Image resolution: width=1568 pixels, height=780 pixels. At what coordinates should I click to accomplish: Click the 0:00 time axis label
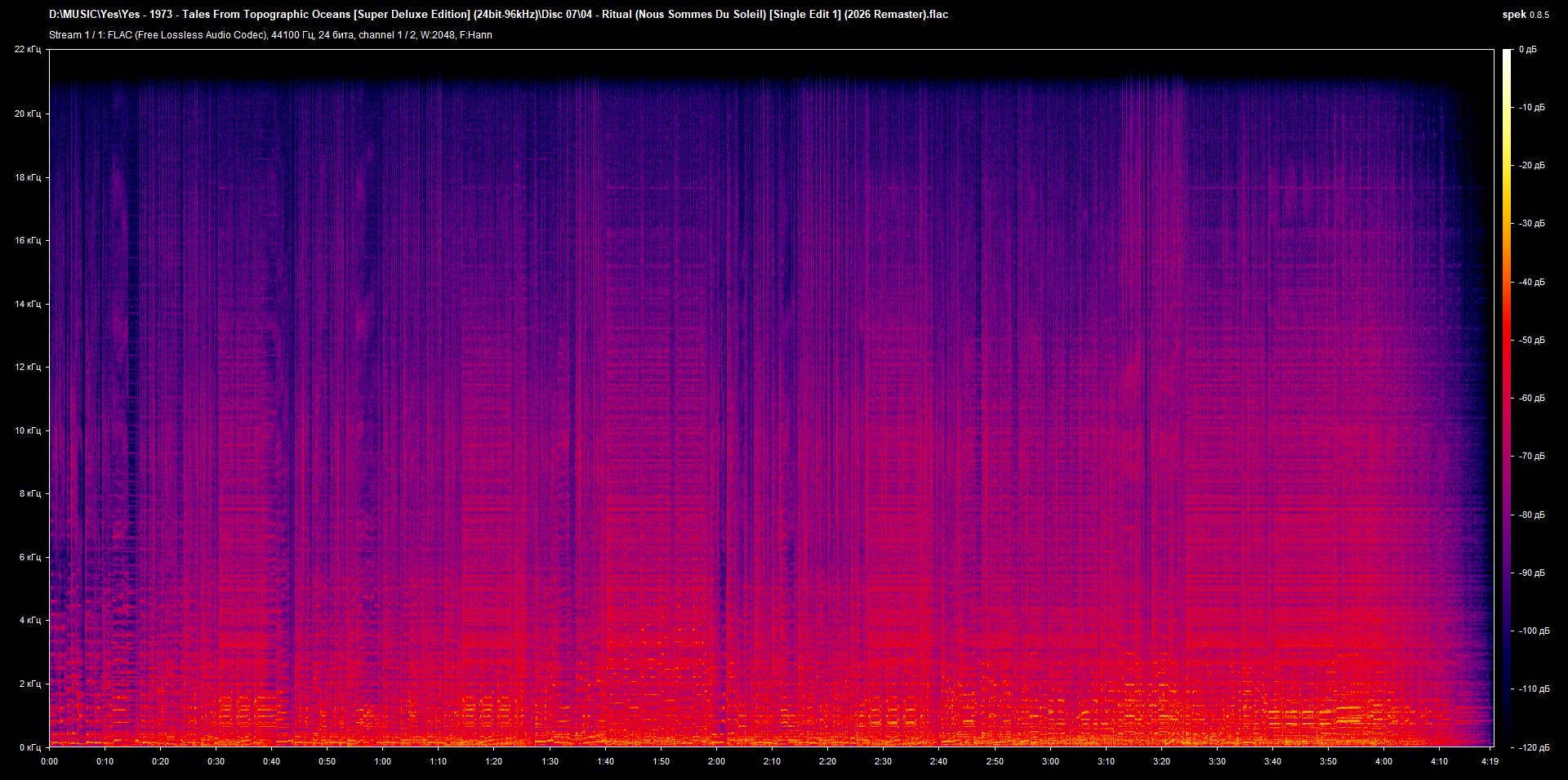(49, 761)
